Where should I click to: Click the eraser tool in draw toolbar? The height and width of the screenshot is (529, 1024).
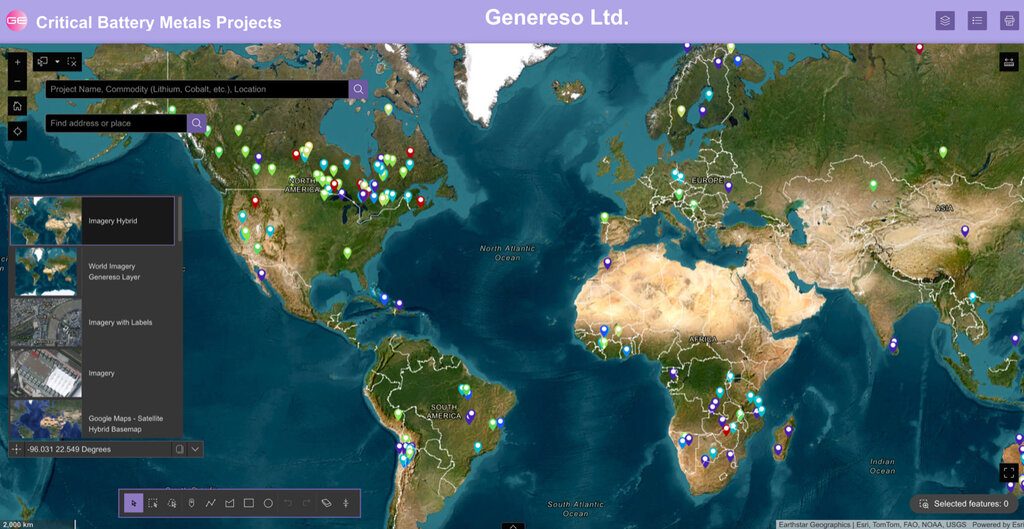tap(326, 503)
